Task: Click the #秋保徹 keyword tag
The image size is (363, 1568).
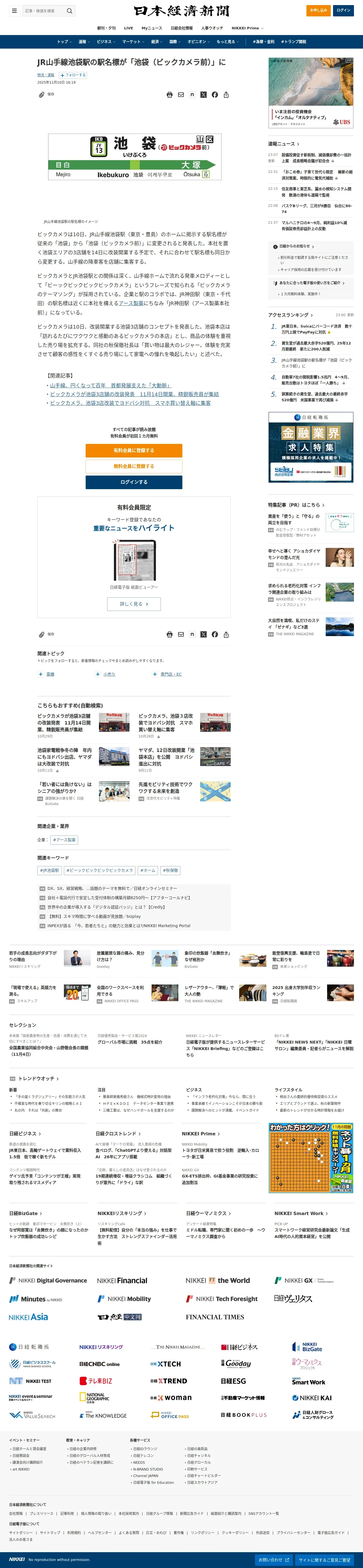Action: coord(170,870)
